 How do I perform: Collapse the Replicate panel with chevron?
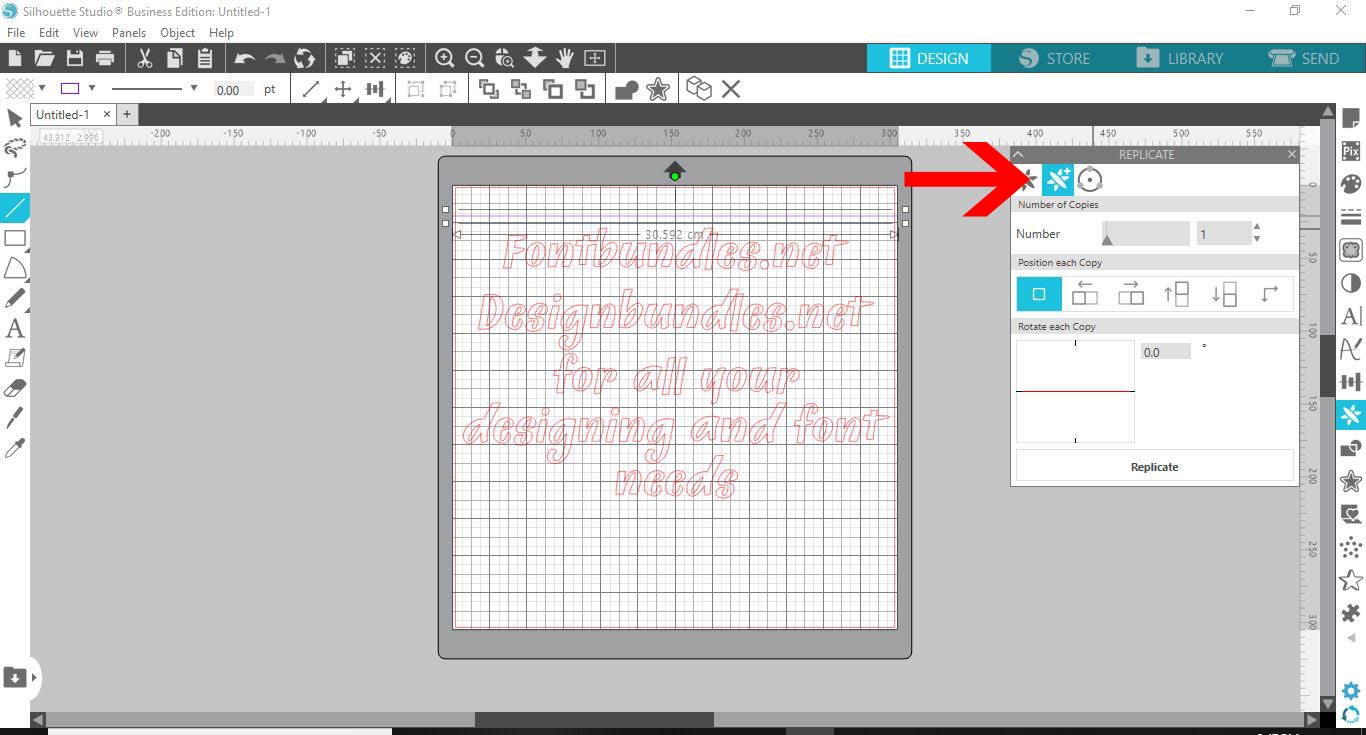(1018, 155)
